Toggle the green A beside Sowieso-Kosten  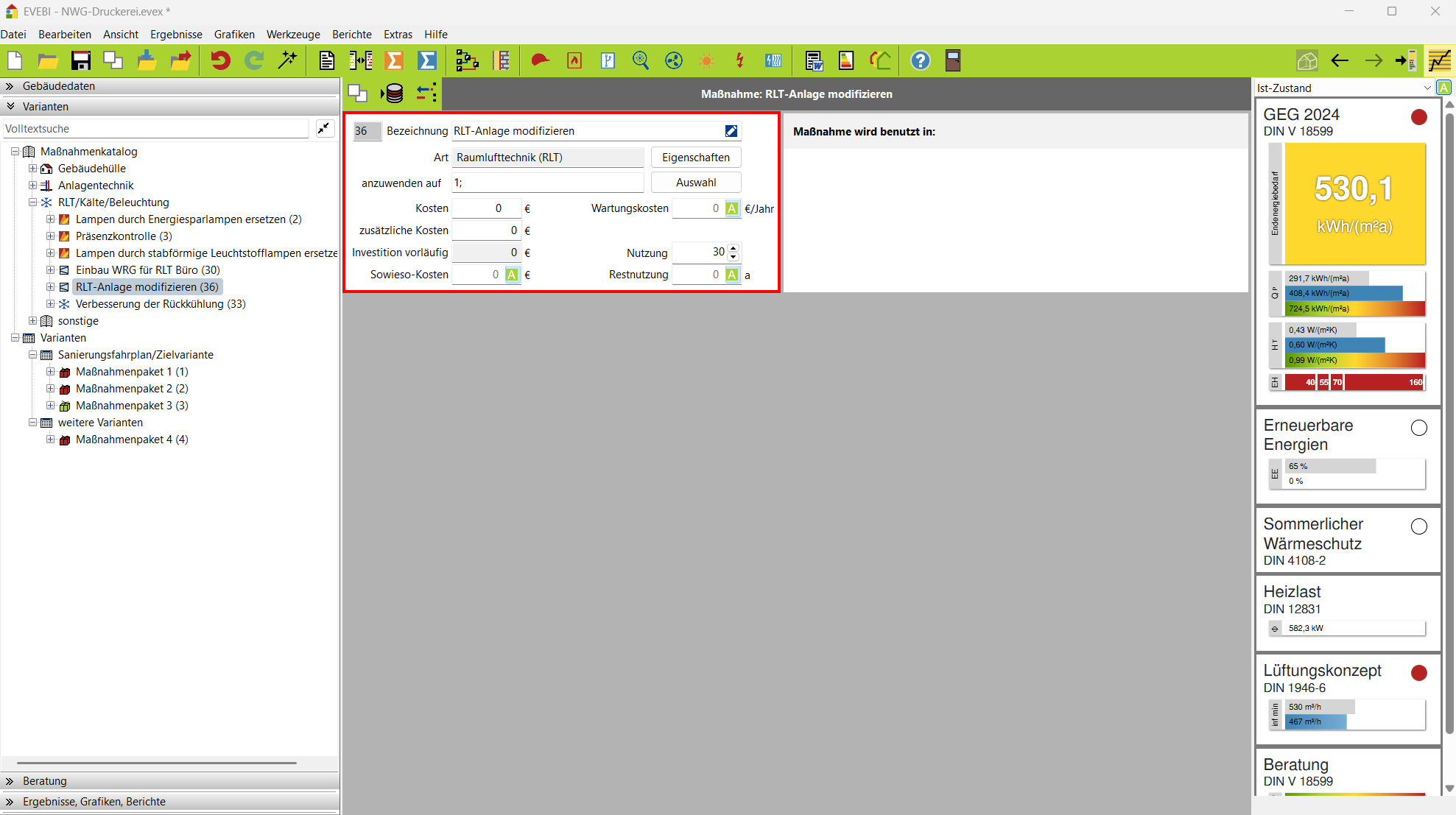[x=512, y=275]
